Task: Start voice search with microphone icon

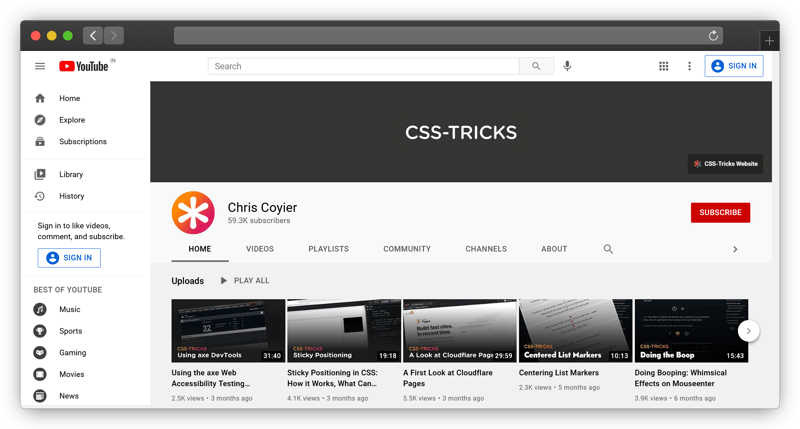Action: pos(567,66)
